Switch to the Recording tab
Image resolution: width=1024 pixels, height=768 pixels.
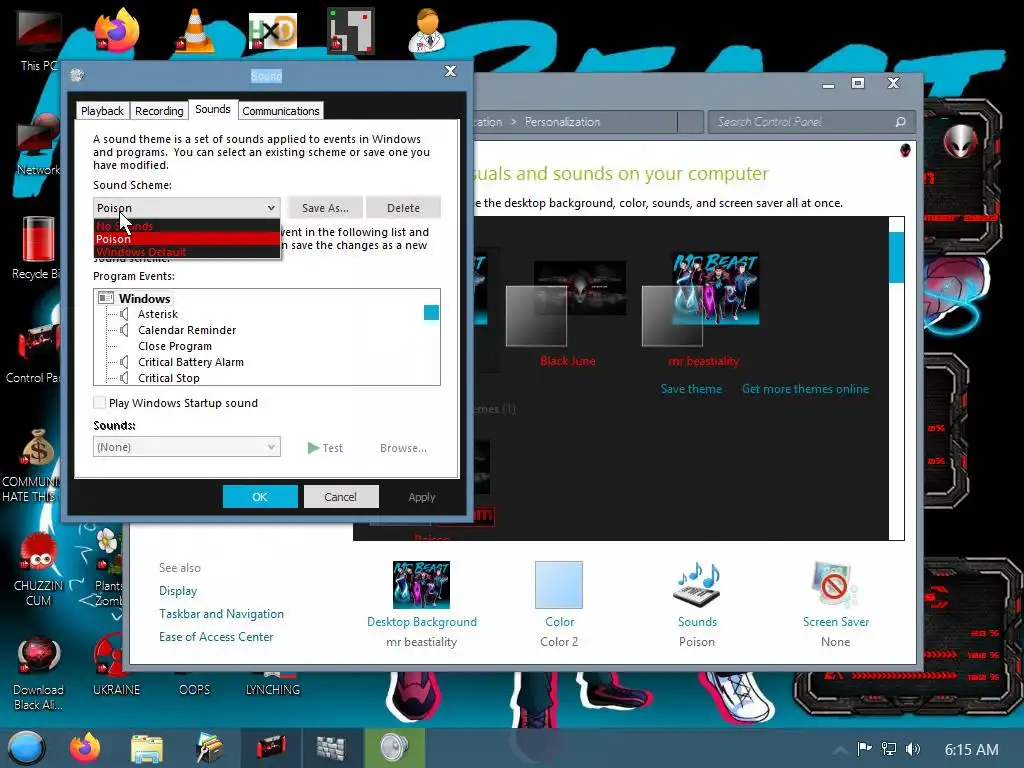(159, 111)
